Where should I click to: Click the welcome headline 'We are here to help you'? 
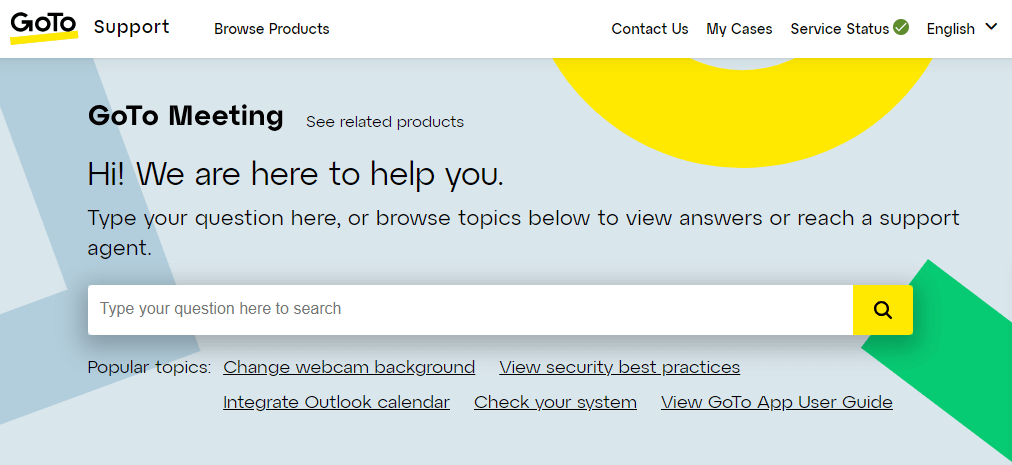point(319,175)
